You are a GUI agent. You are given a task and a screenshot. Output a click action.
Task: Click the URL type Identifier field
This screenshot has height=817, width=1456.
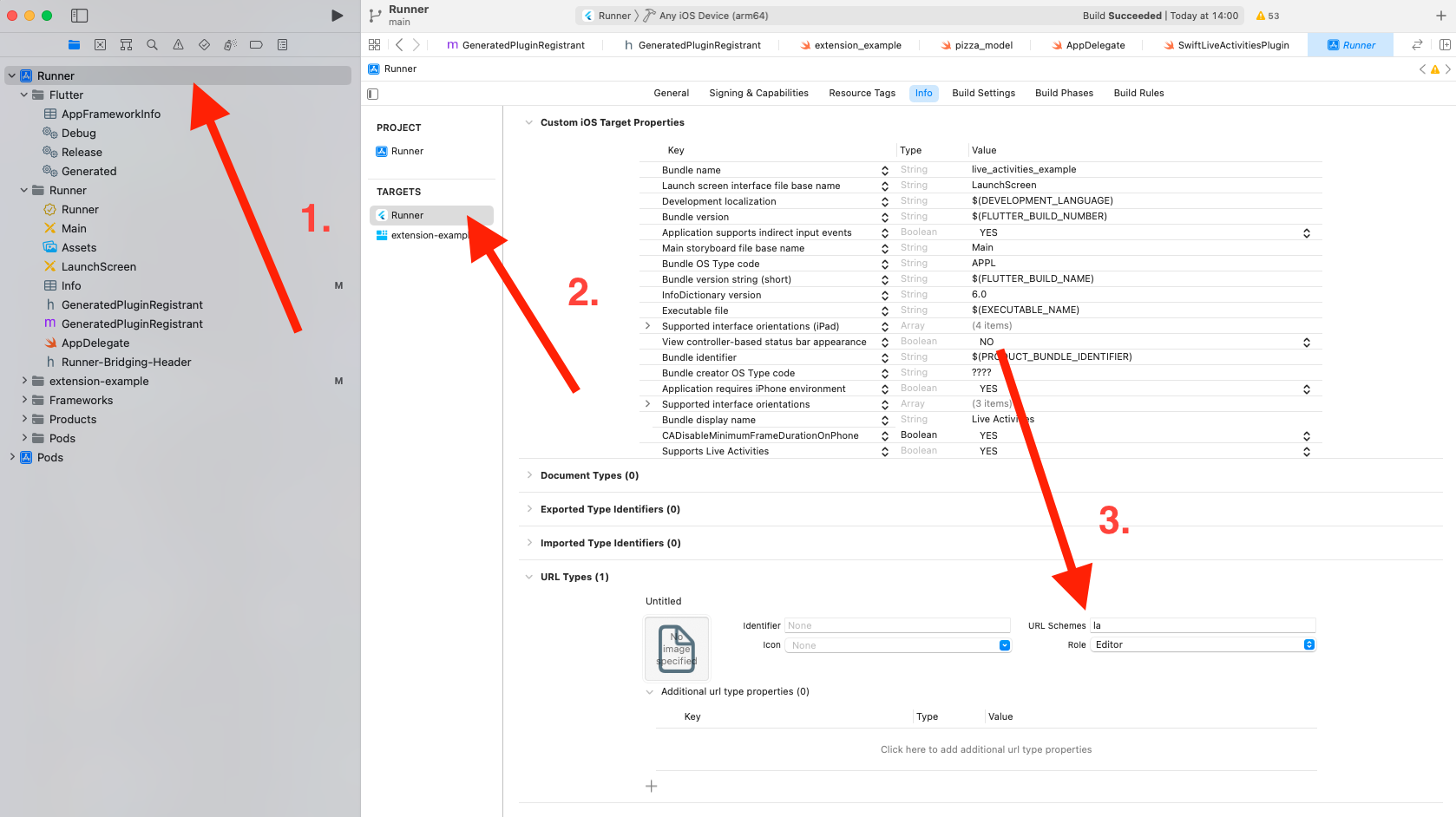pos(897,625)
